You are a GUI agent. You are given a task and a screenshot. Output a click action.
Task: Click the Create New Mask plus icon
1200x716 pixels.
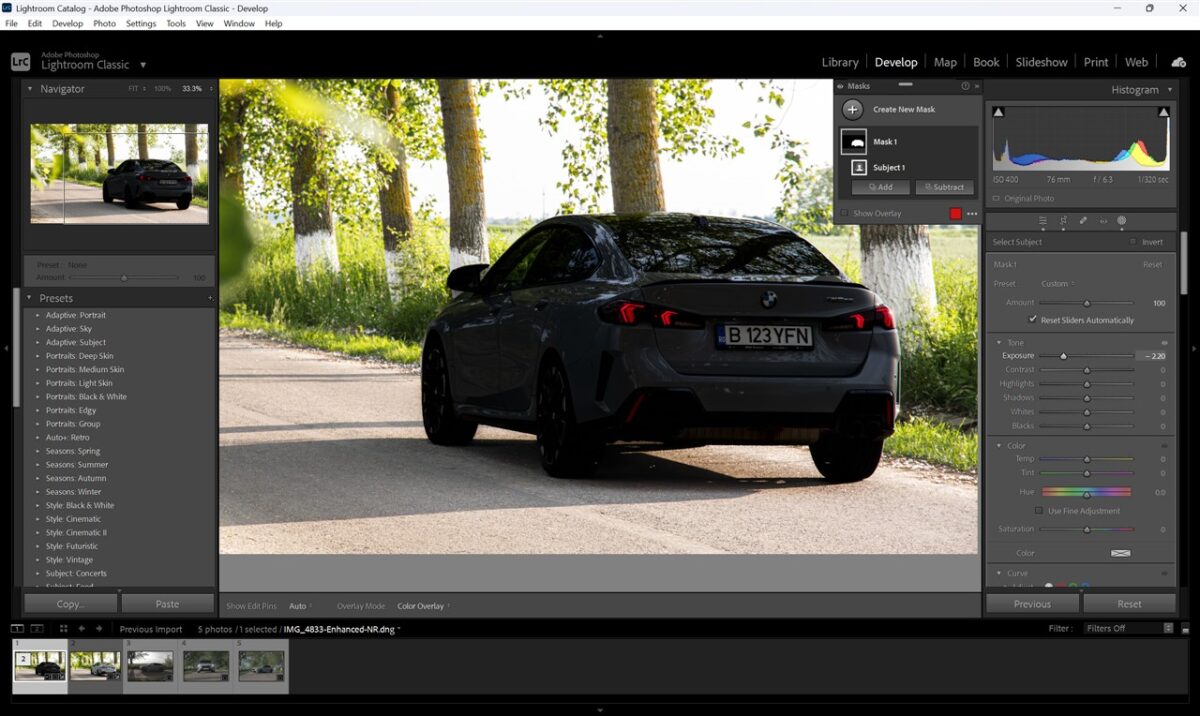852,110
